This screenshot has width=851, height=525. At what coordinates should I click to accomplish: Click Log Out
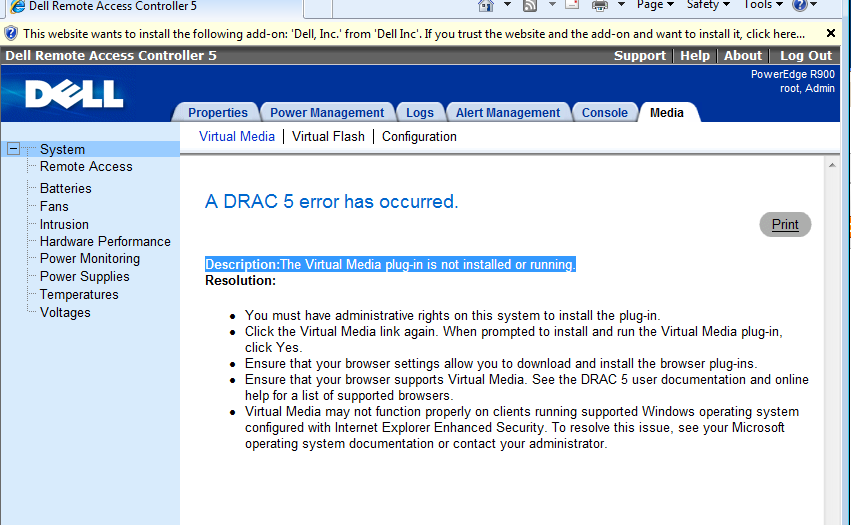(805, 55)
